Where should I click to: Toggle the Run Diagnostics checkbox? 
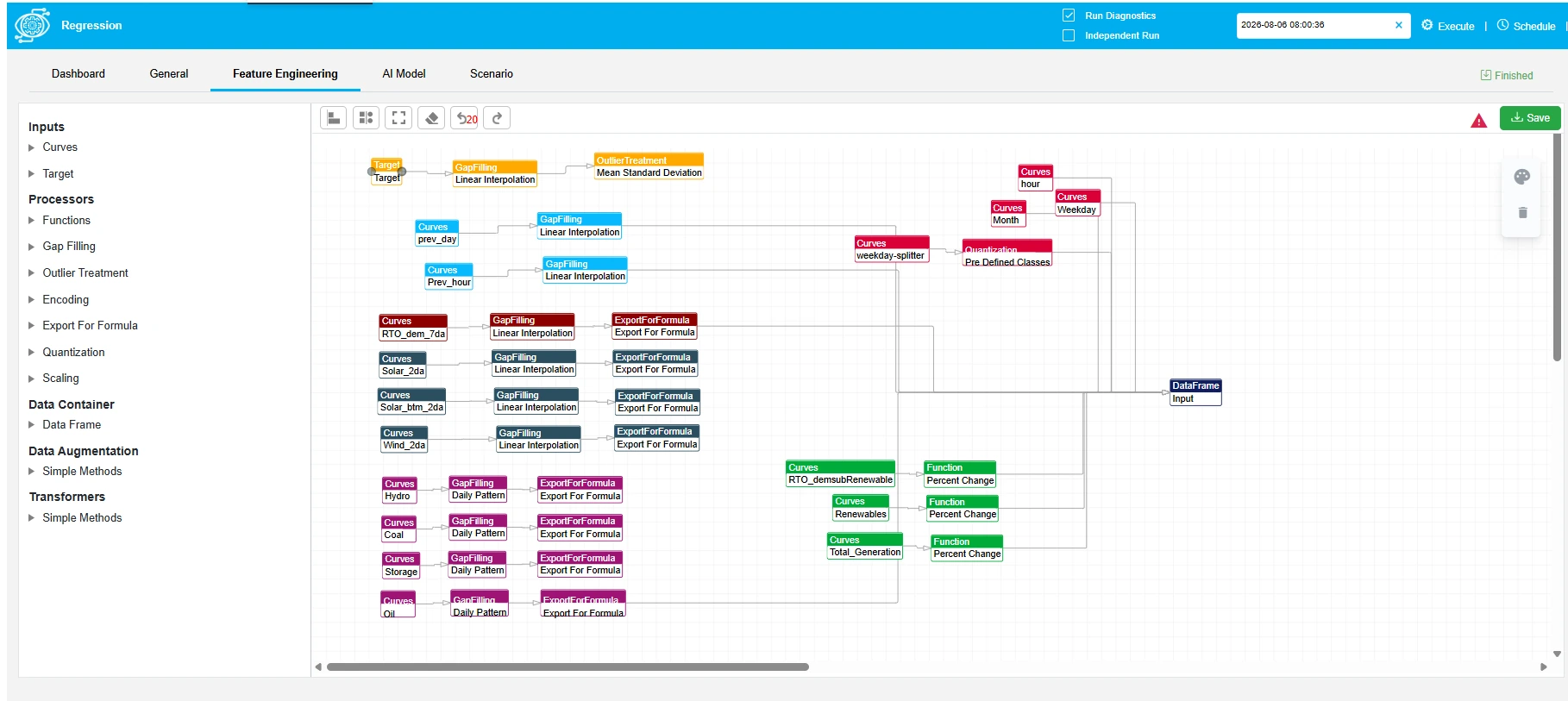click(1069, 16)
